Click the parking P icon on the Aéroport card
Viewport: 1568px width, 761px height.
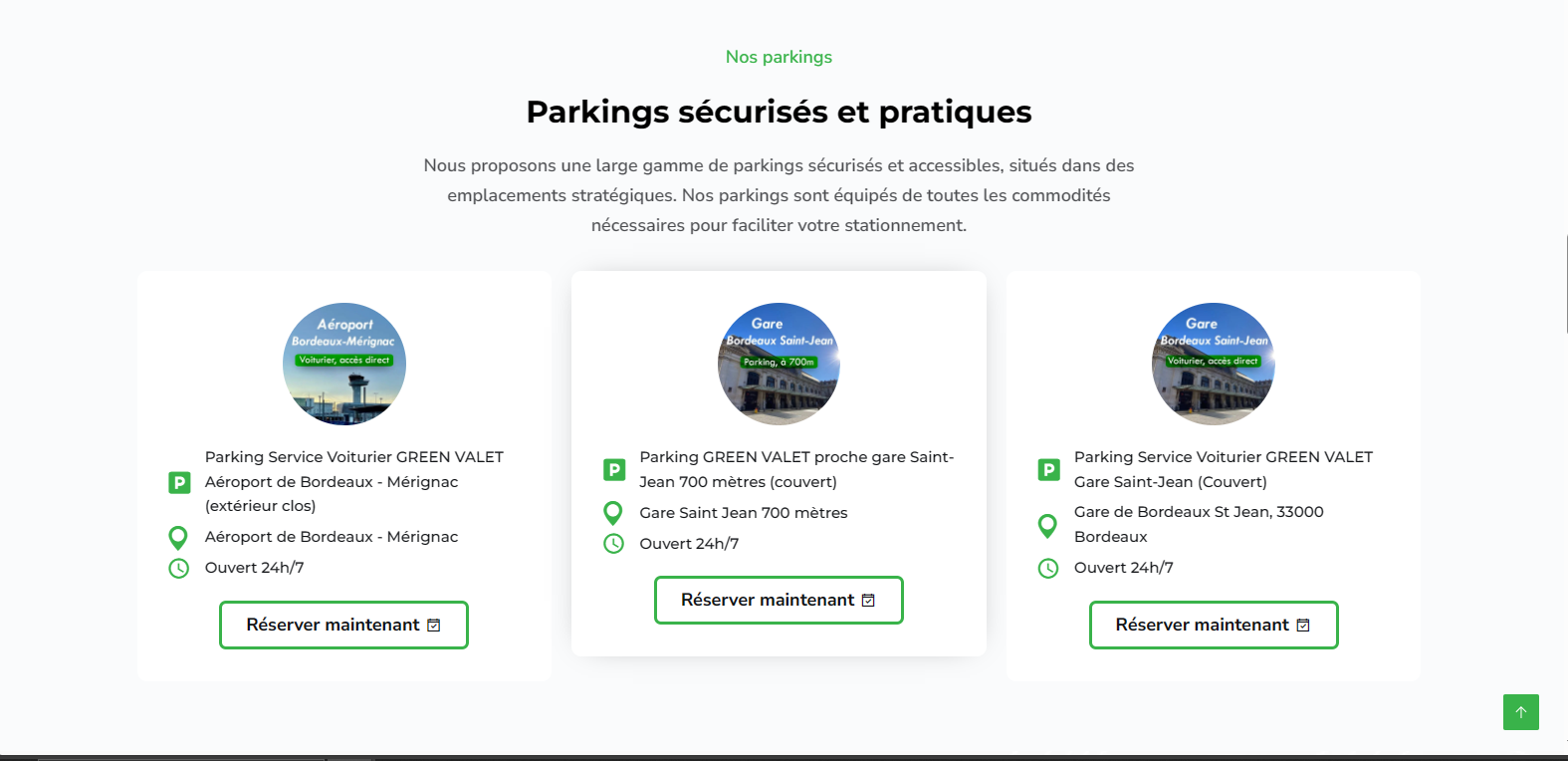[x=179, y=482]
